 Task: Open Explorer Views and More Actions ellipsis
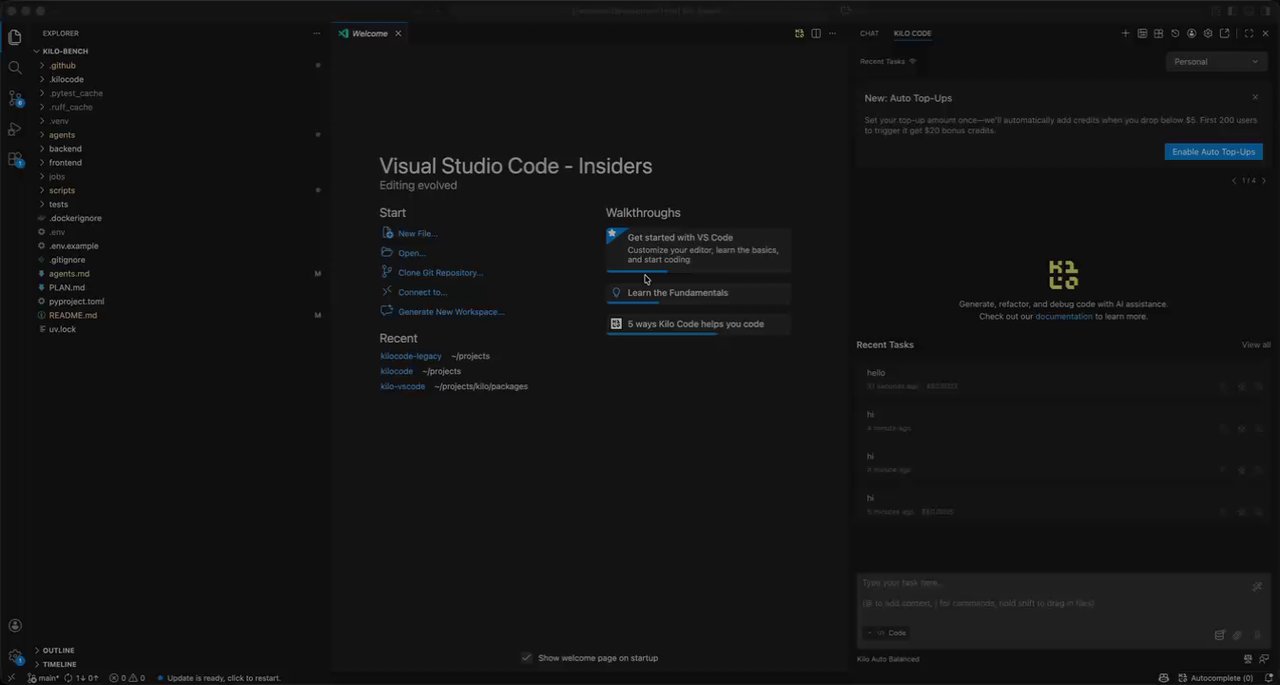point(317,33)
